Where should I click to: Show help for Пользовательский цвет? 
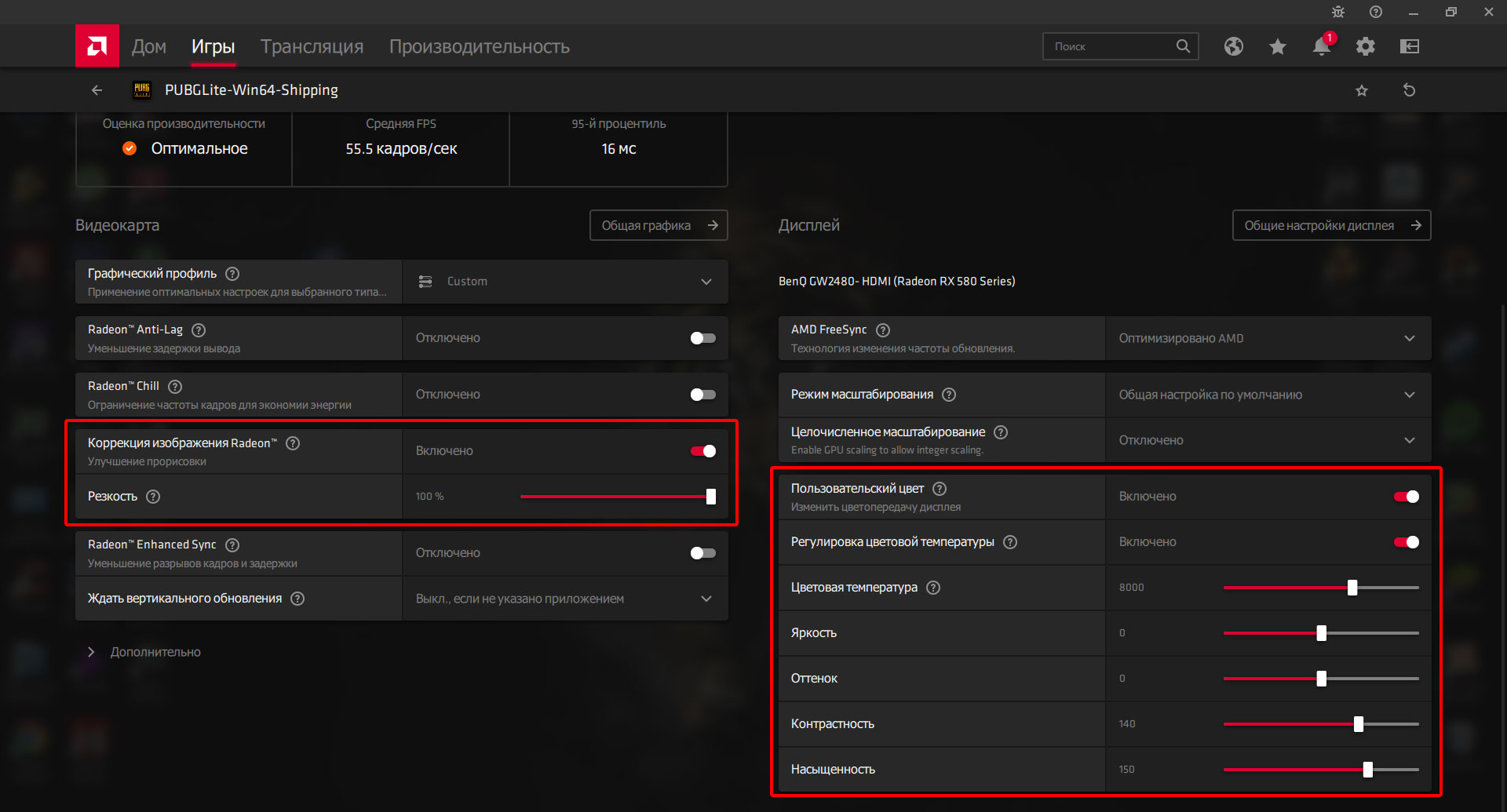[x=940, y=489]
